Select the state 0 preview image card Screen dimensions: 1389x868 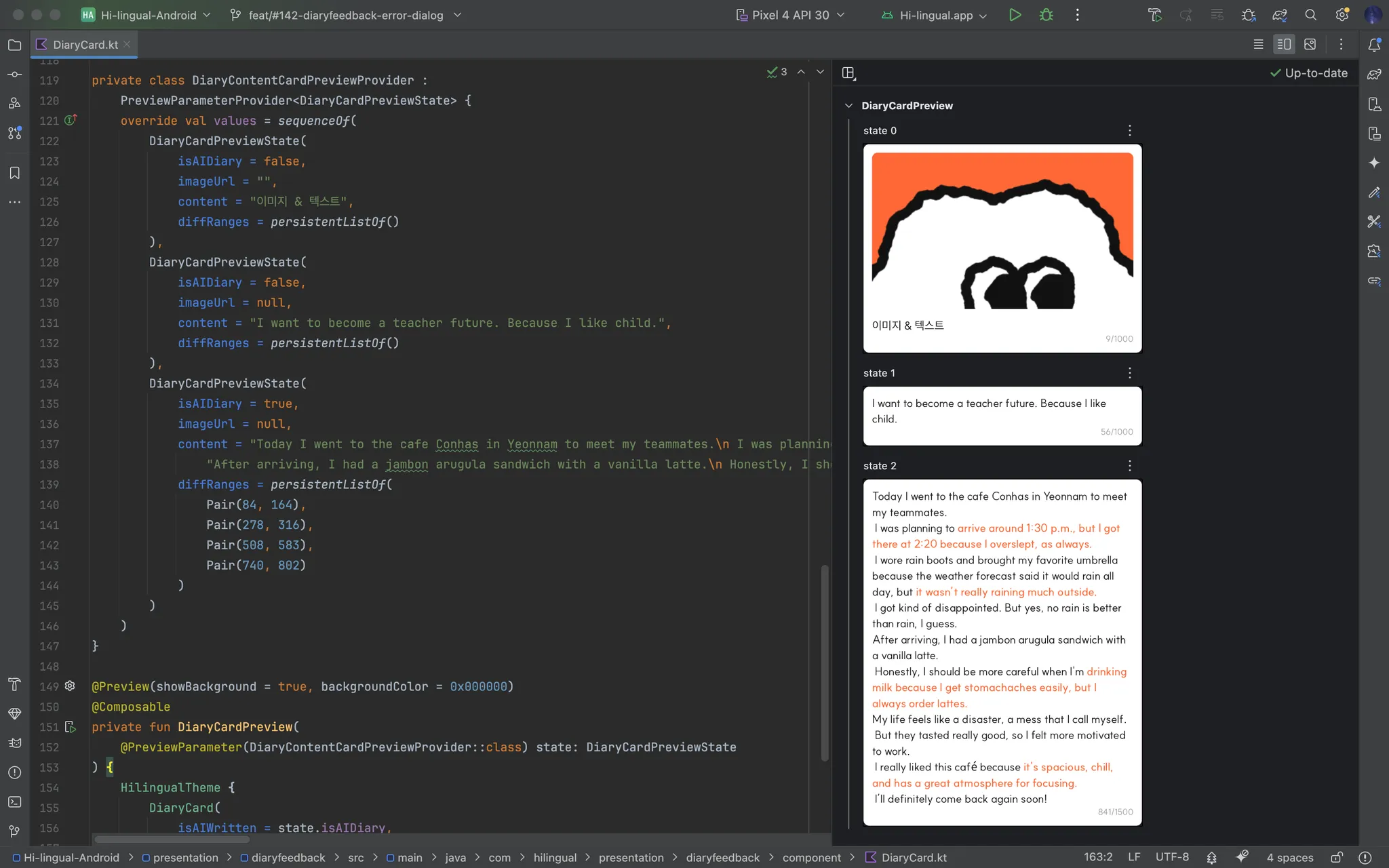[x=1002, y=248]
